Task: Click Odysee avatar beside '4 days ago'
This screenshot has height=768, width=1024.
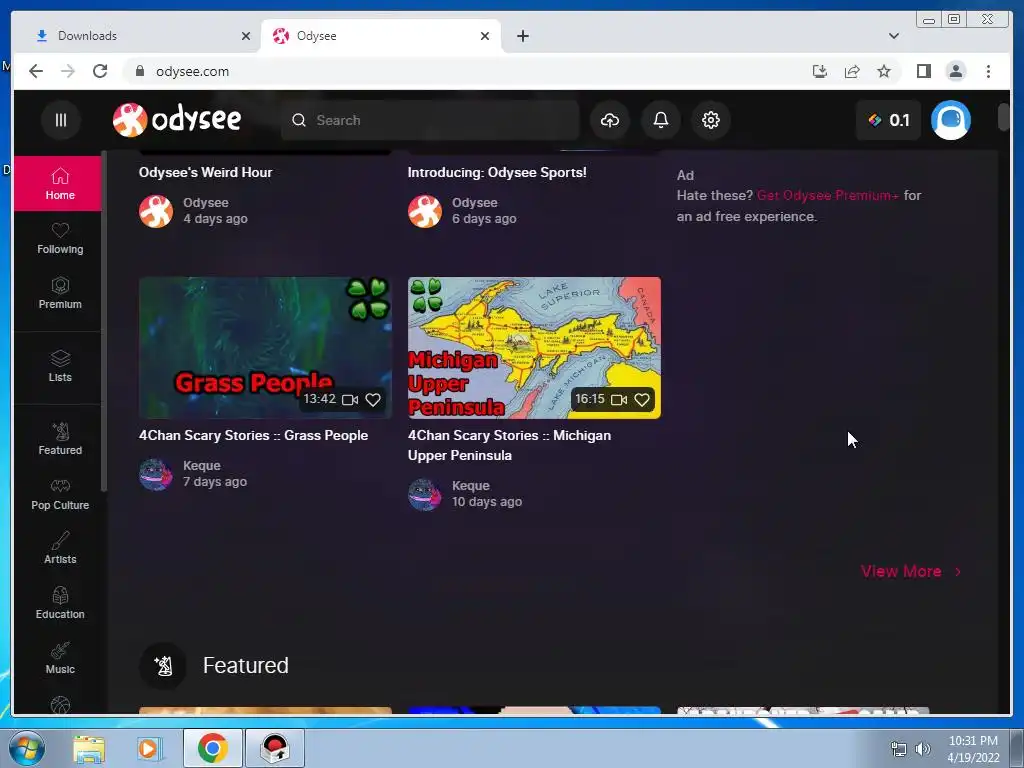Action: (155, 211)
